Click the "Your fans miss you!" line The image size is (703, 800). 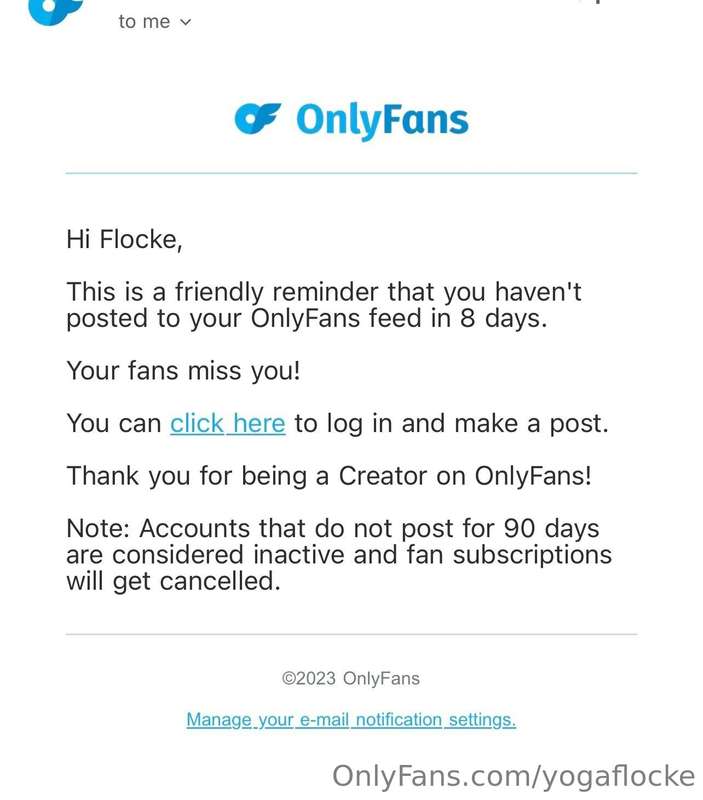coord(183,371)
